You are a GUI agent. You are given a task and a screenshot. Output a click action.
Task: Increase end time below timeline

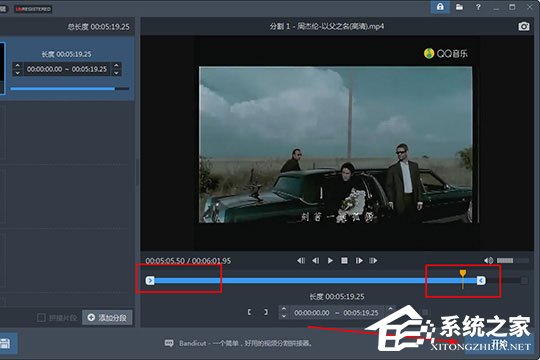pyautogui.click(x=391, y=309)
